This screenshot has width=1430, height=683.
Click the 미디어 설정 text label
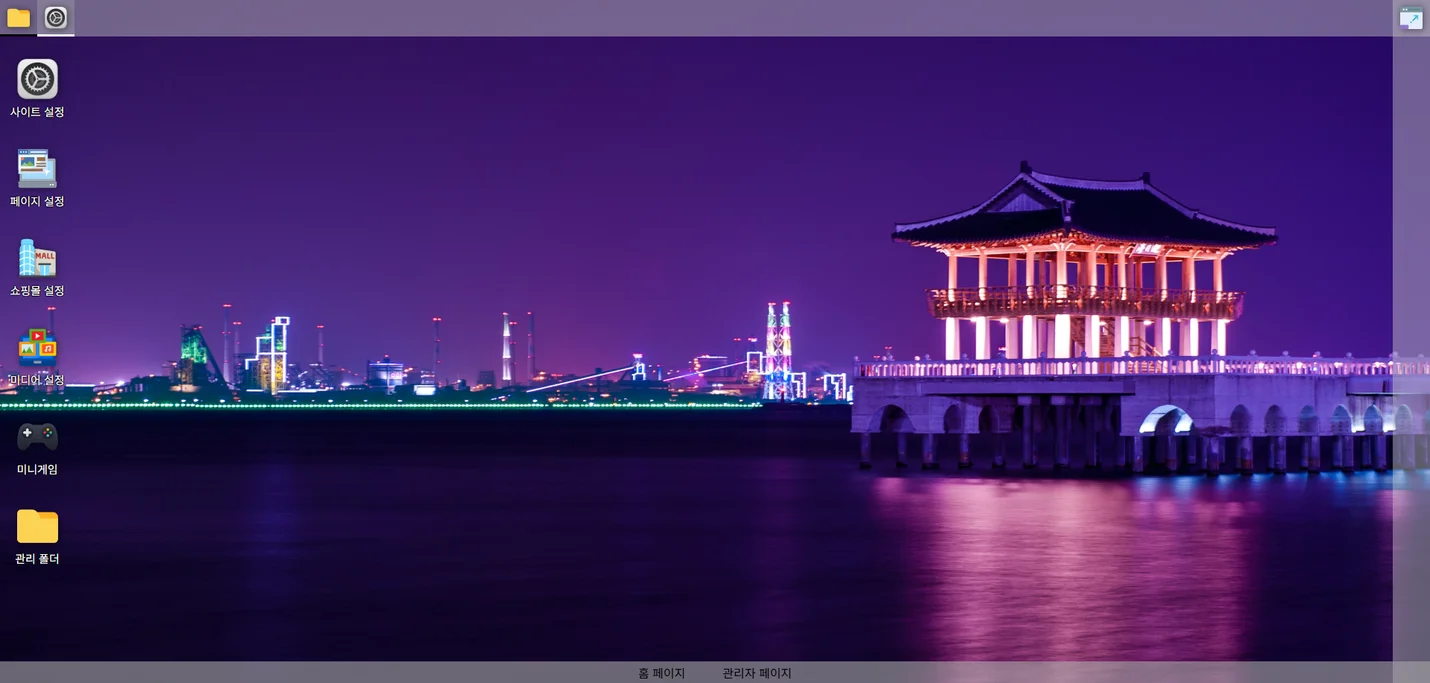37,380
